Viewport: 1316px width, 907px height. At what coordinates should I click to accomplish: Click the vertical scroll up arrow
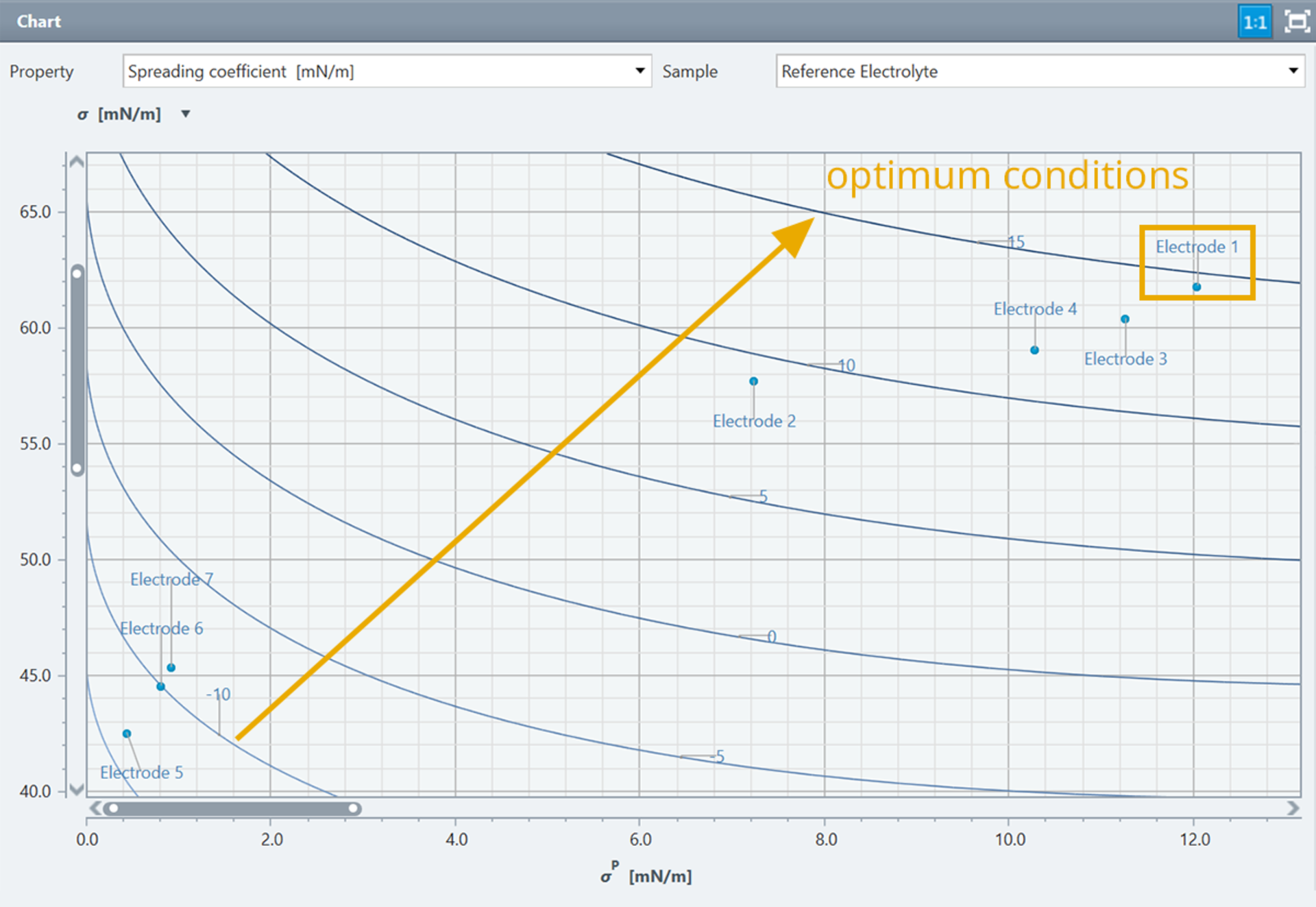[x=77, y=162]
